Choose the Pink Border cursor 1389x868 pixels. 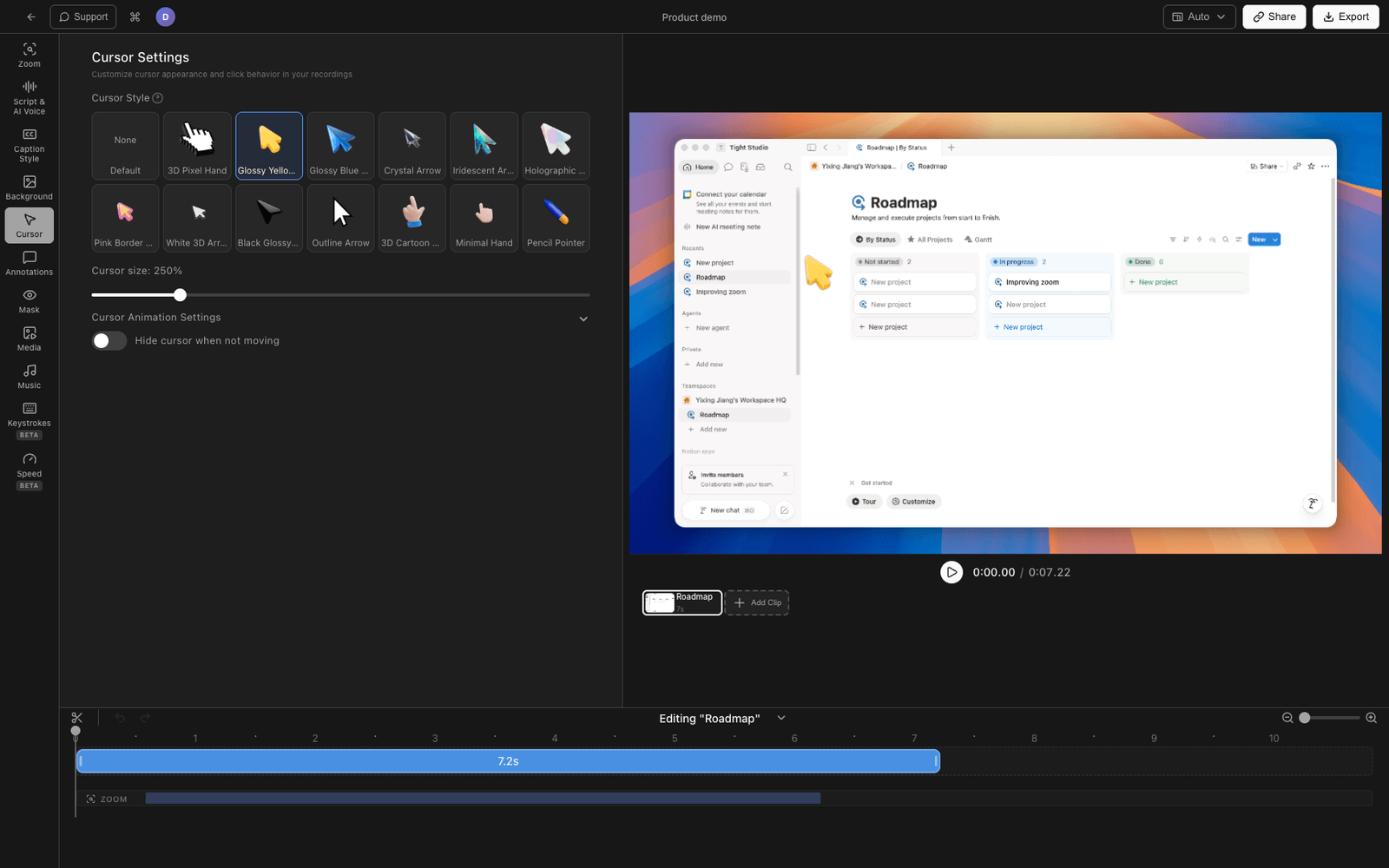125,218
